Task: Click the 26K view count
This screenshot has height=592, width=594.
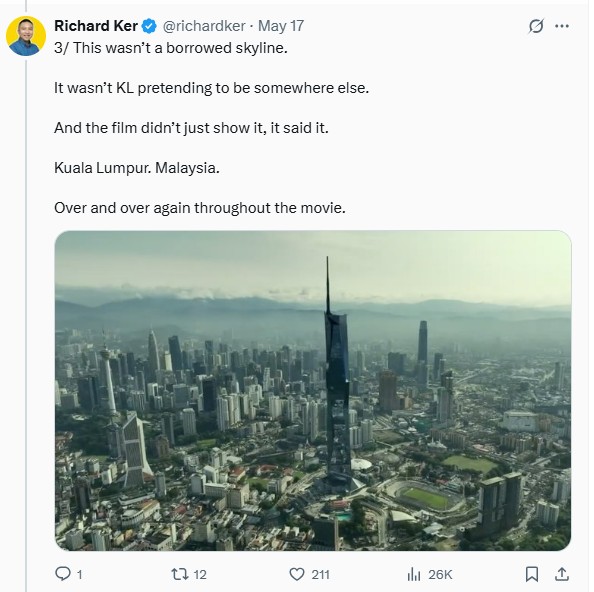Action: (440, 575)
